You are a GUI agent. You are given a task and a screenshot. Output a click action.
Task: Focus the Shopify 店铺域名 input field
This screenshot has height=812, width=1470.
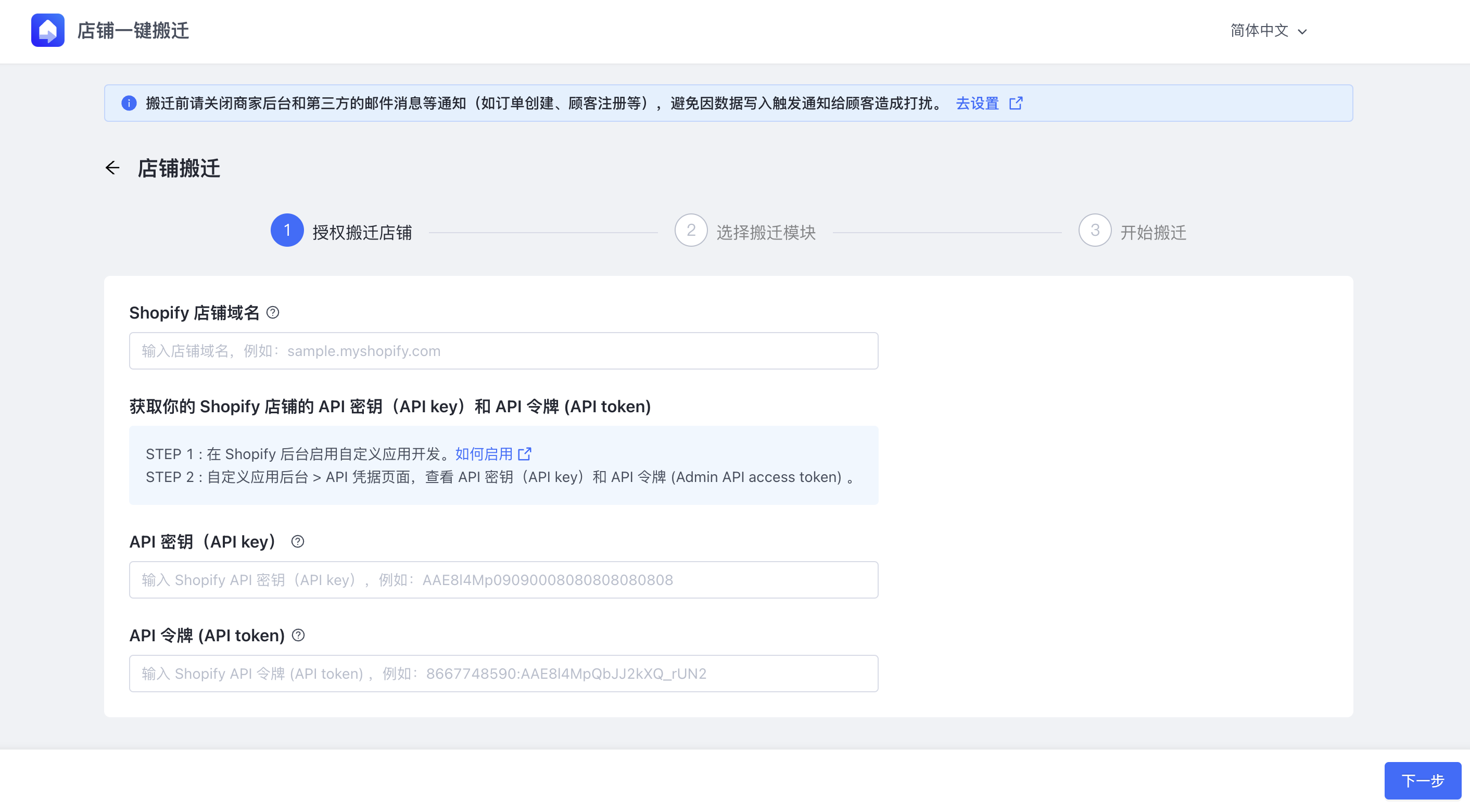(503, 351)
